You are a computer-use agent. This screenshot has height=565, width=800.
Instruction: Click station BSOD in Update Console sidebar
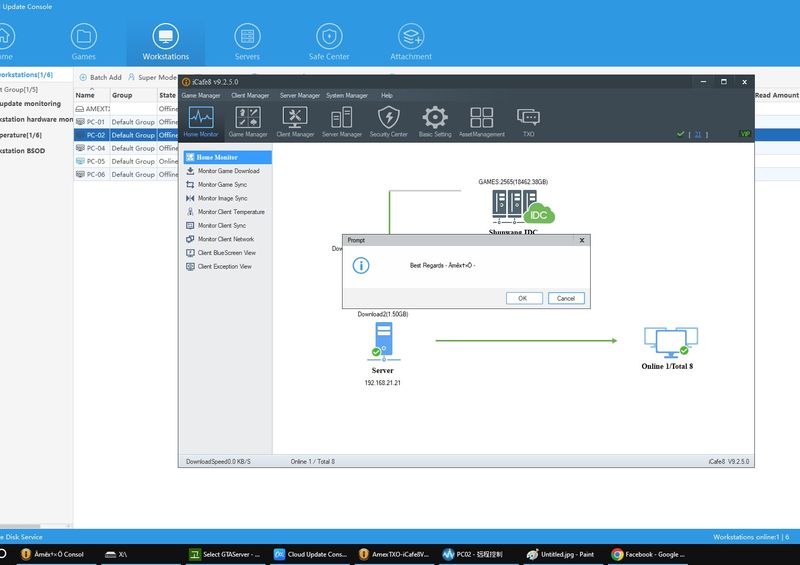[22, 151]
